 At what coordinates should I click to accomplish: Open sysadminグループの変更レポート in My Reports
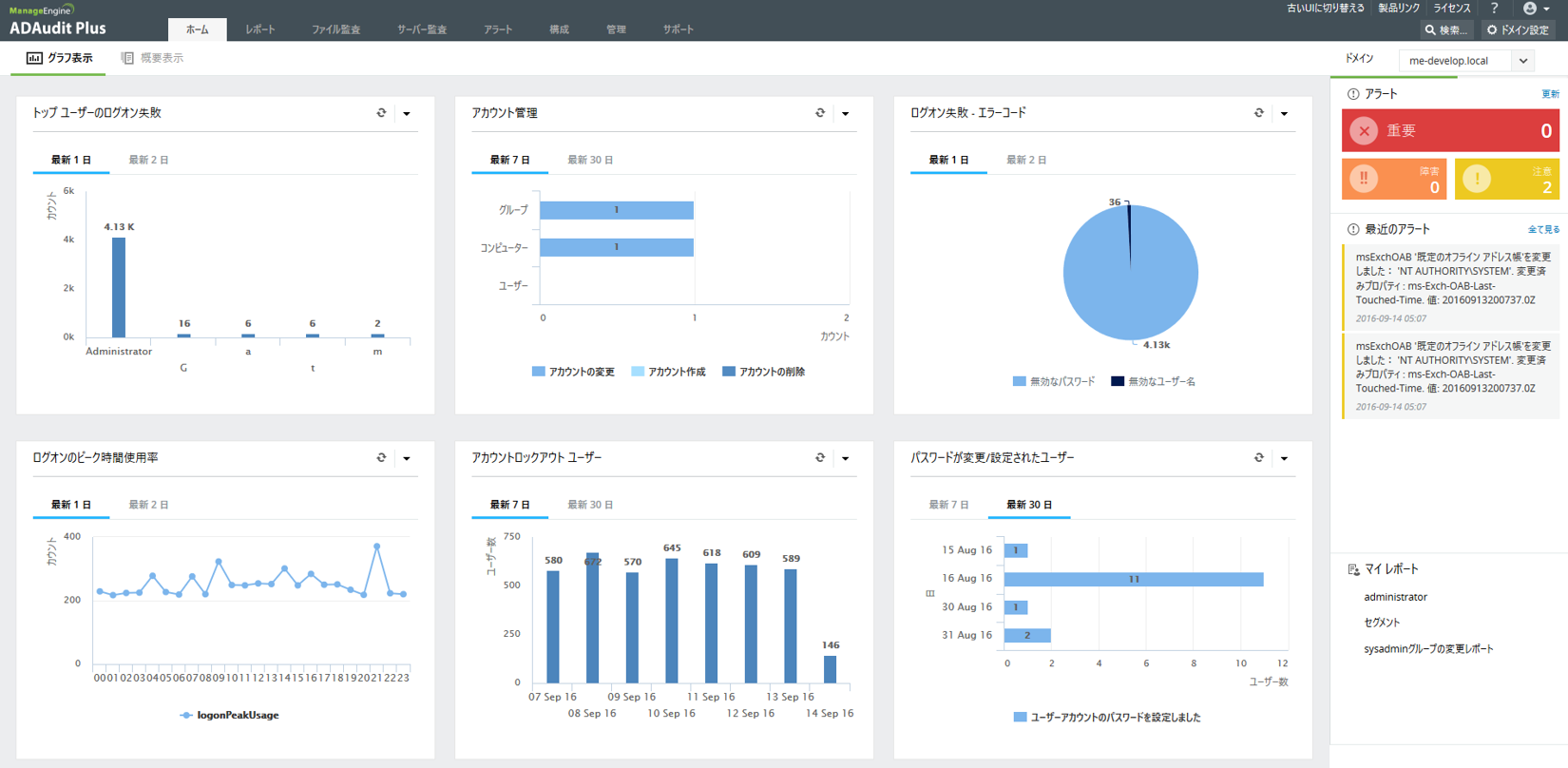(x=1428, y=649)
